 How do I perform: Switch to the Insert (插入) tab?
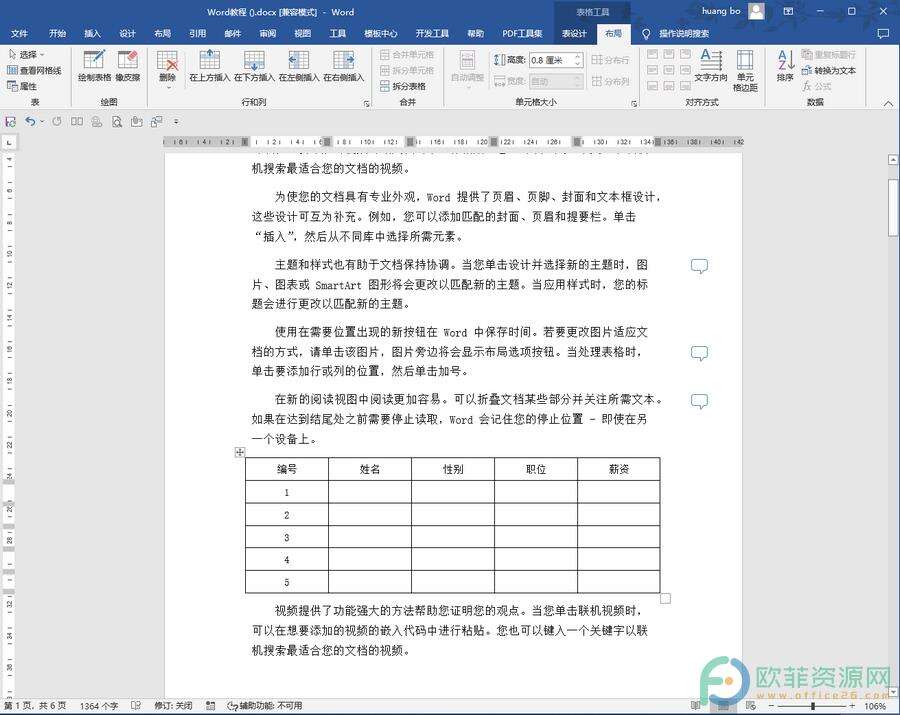(92, 33)
